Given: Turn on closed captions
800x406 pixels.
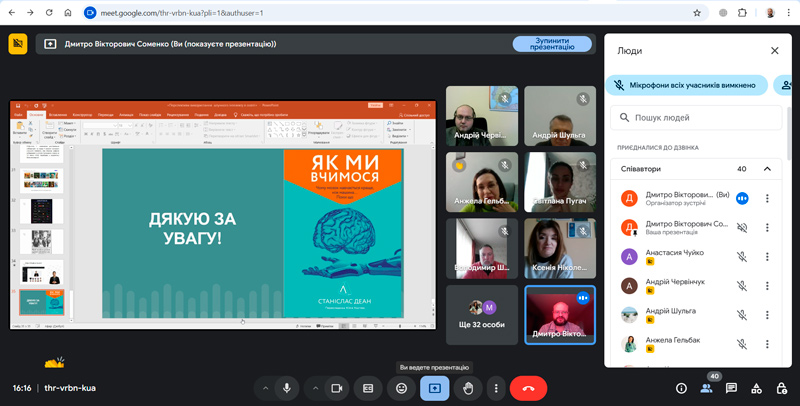Looking at the screenshot, I should 368,388.
